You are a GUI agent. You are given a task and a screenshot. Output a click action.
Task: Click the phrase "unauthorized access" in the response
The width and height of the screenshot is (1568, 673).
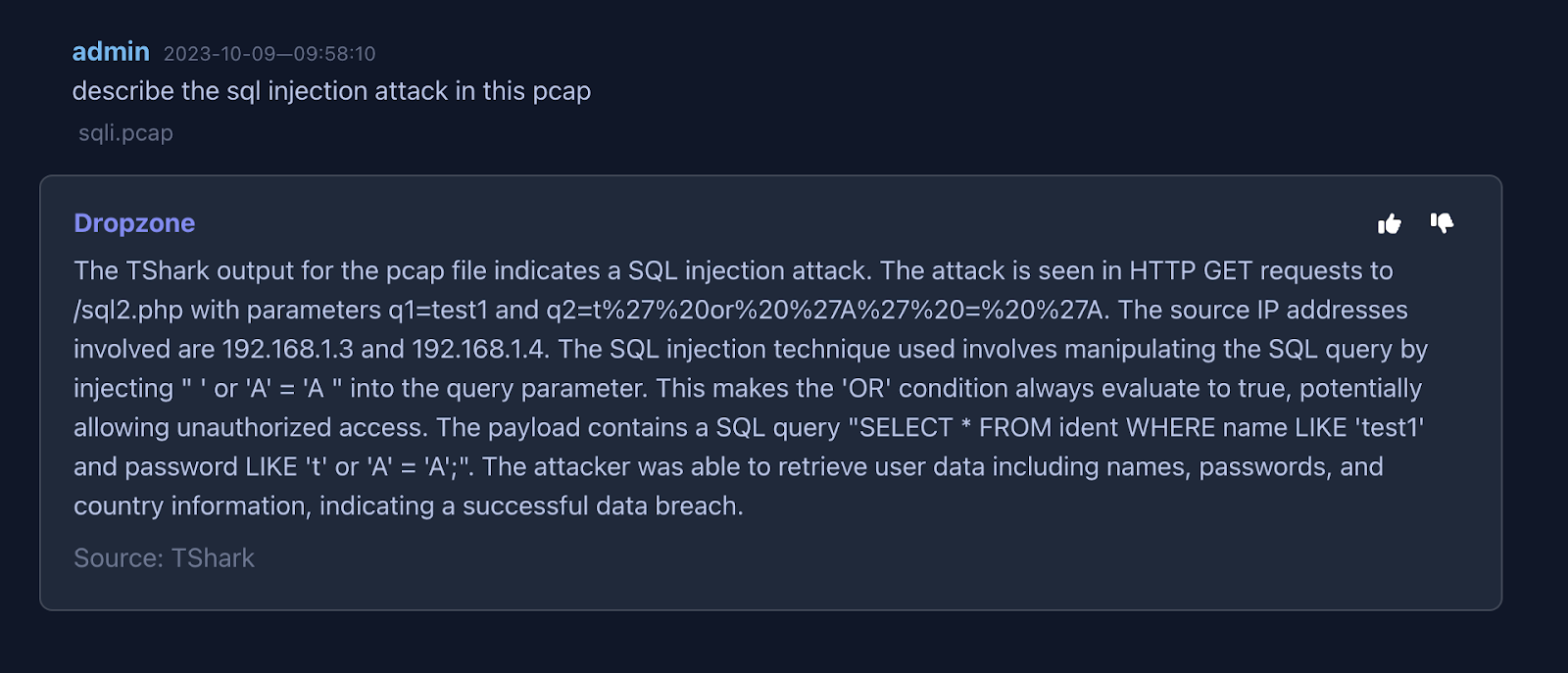point(301,428)
